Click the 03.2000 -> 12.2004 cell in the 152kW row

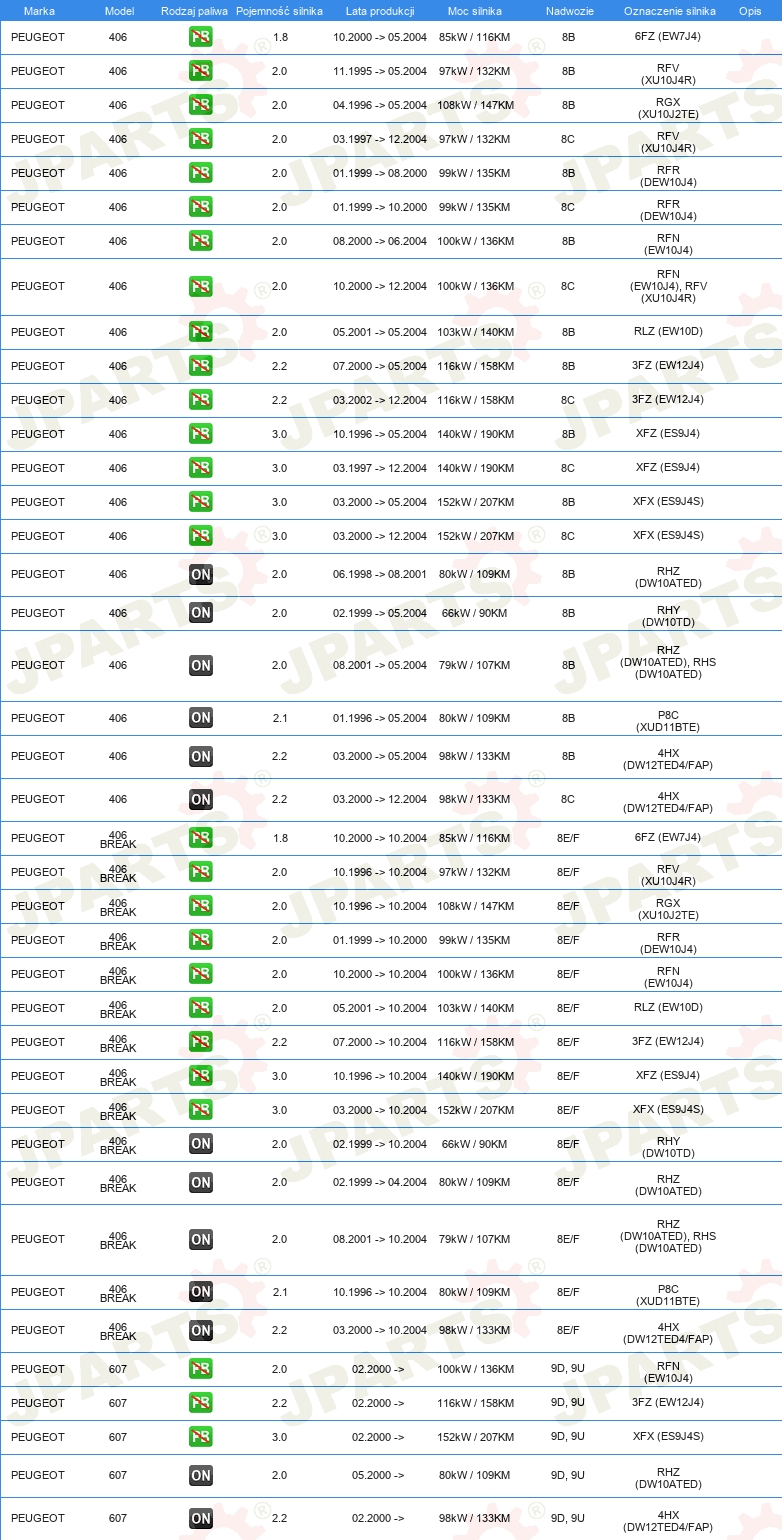380,536
